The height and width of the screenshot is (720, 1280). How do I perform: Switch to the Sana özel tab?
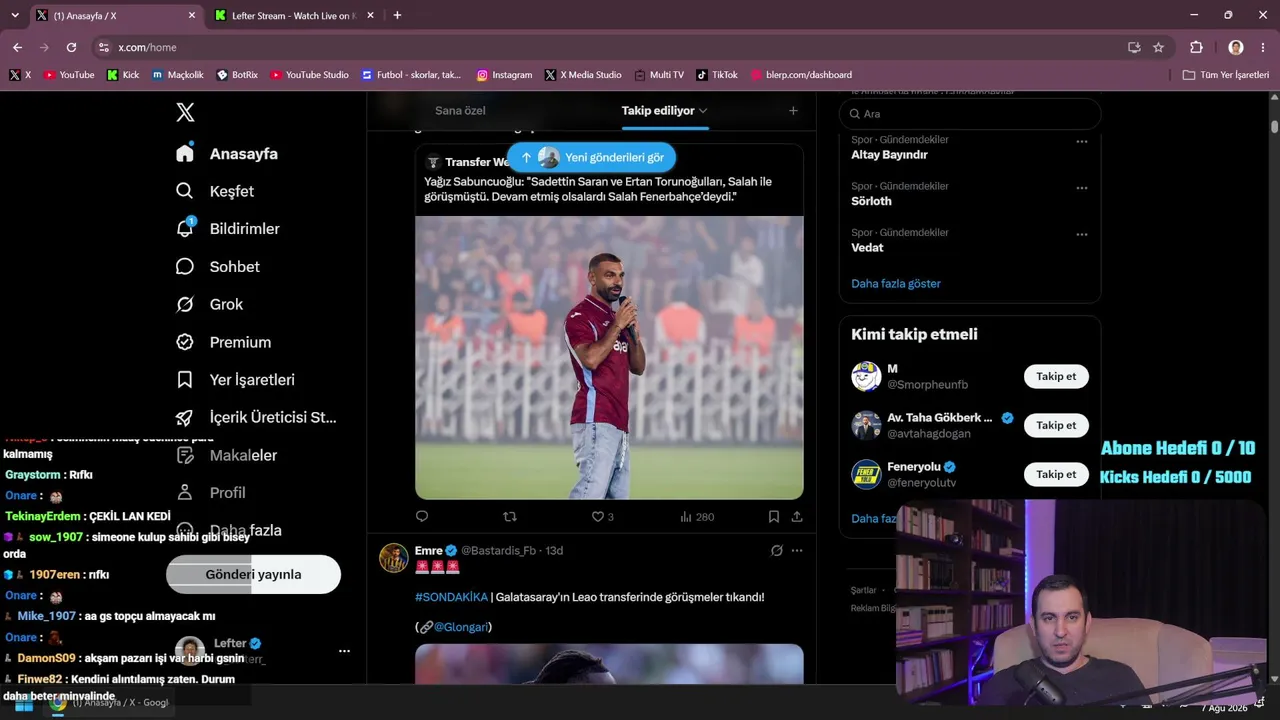tap(460, 111)
